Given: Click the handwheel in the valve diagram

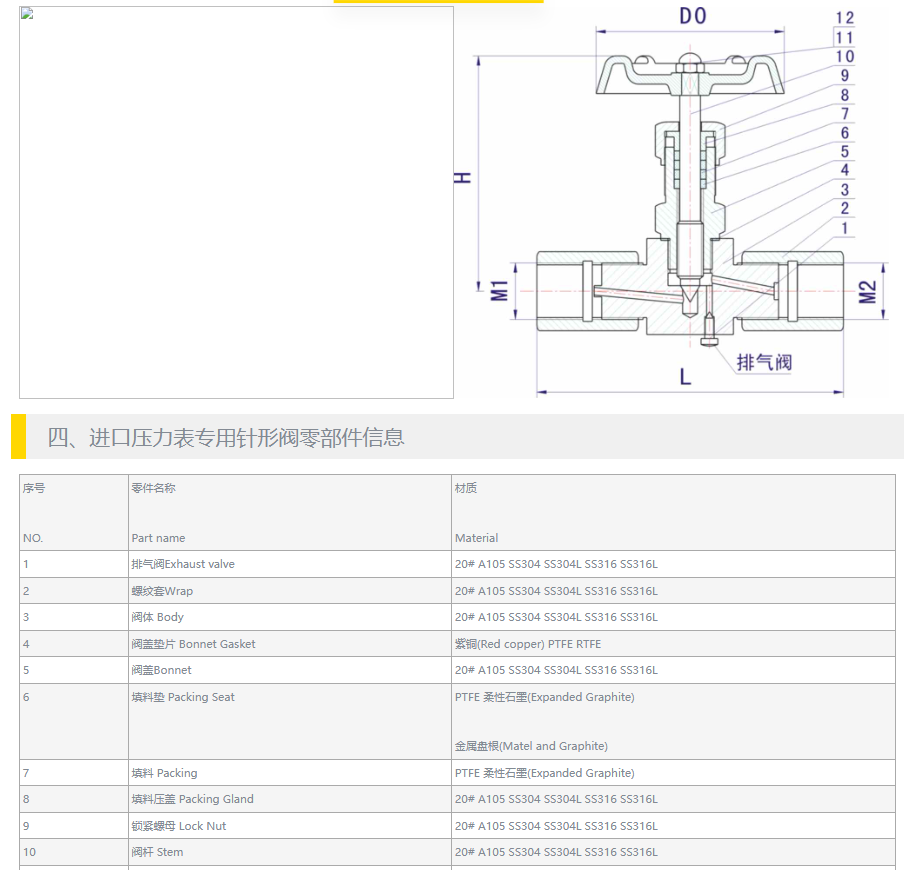Looking at the screenshot, I should (690, 75).
